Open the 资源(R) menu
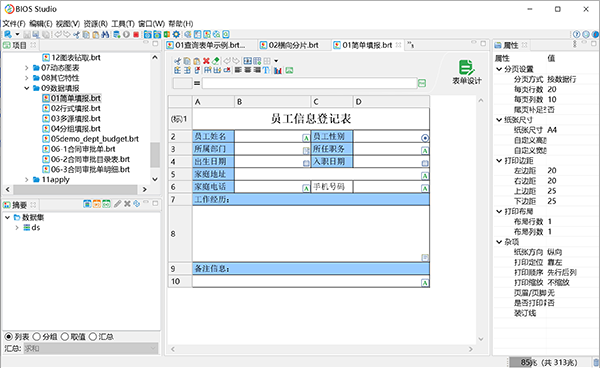The height and width of the screenshot is (368, 600). [96, 24]
